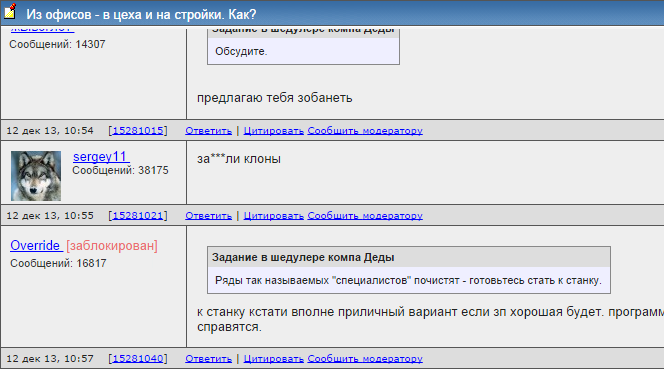The height and width of the screenshot is (369, 664).
Task: Open the sergey11 user profile link
Action: point(101,157)
